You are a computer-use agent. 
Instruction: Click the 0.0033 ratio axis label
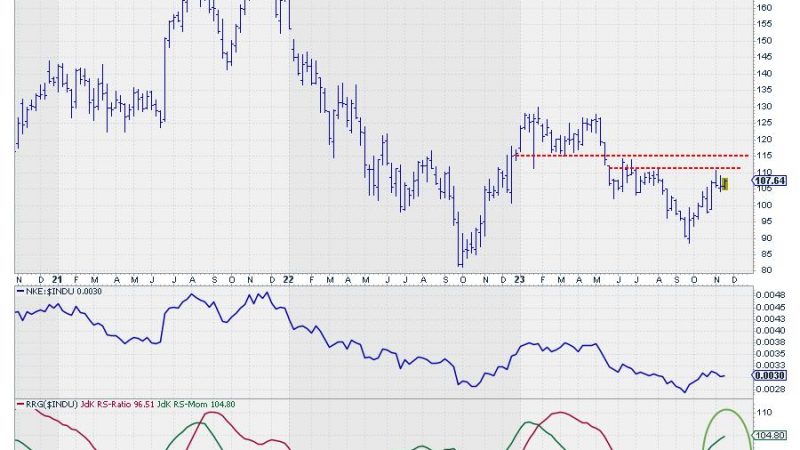click(770, 365)
